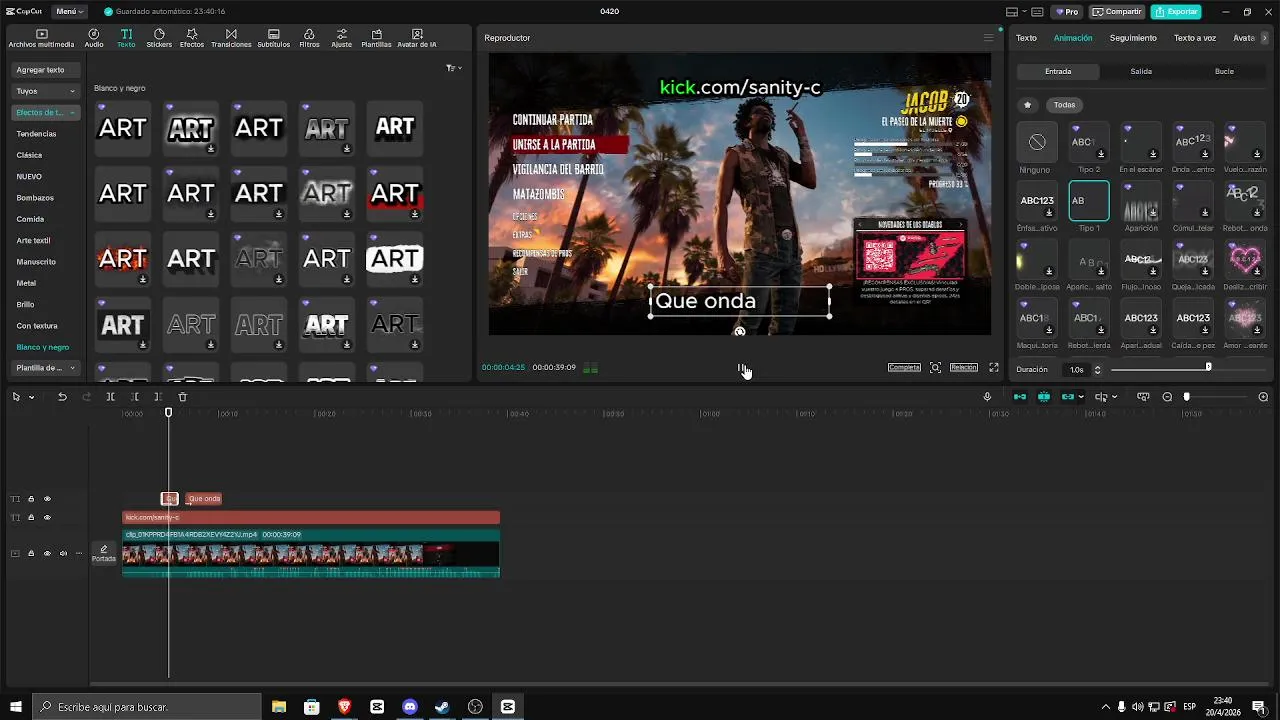The image size is (1280, 720).
Task: Open the Audio panel
Action: click(94, 38)
